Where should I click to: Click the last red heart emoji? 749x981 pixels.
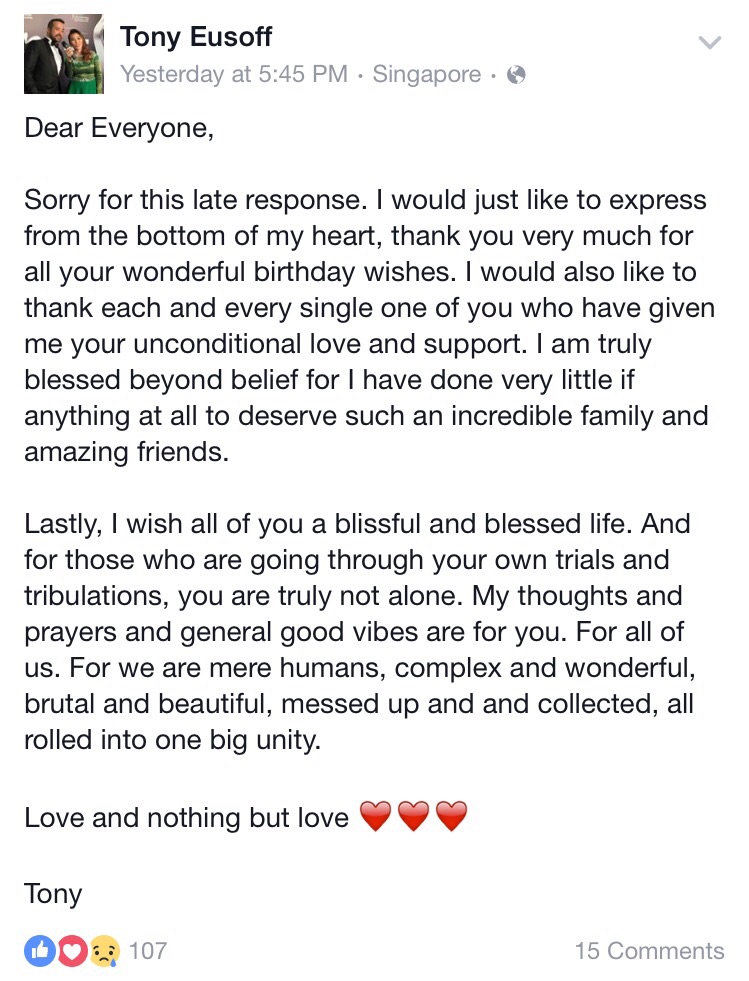(x=451, y=818)
